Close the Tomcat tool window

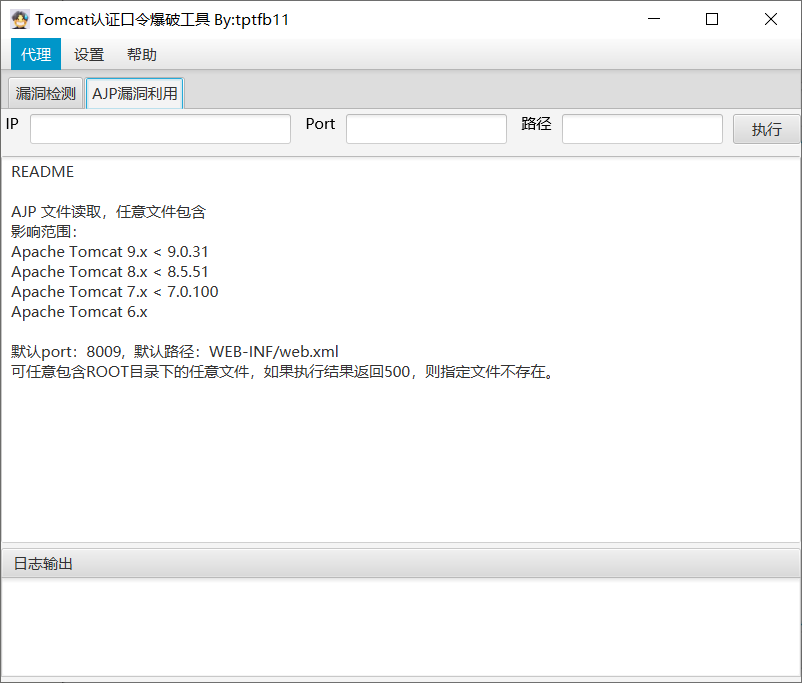pyautogui.click(x=771, y=19)
